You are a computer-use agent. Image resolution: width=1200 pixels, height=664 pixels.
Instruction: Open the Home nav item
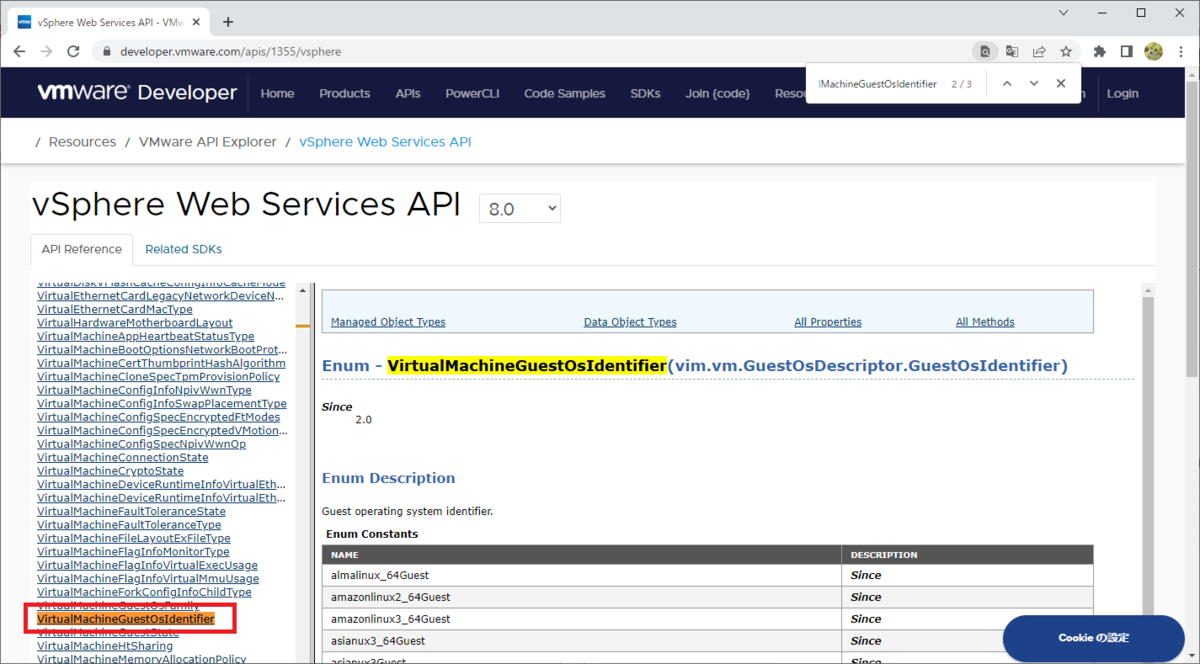coord(277,93)
